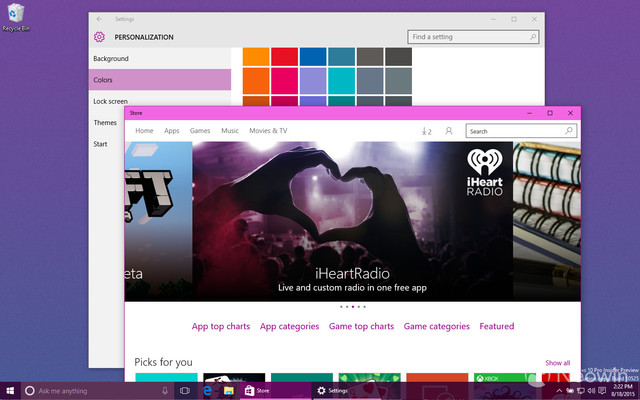This screenshot has height=400, width=640.
Task: Click the Personalization gear icon
Action: click(x=99, y=37)
